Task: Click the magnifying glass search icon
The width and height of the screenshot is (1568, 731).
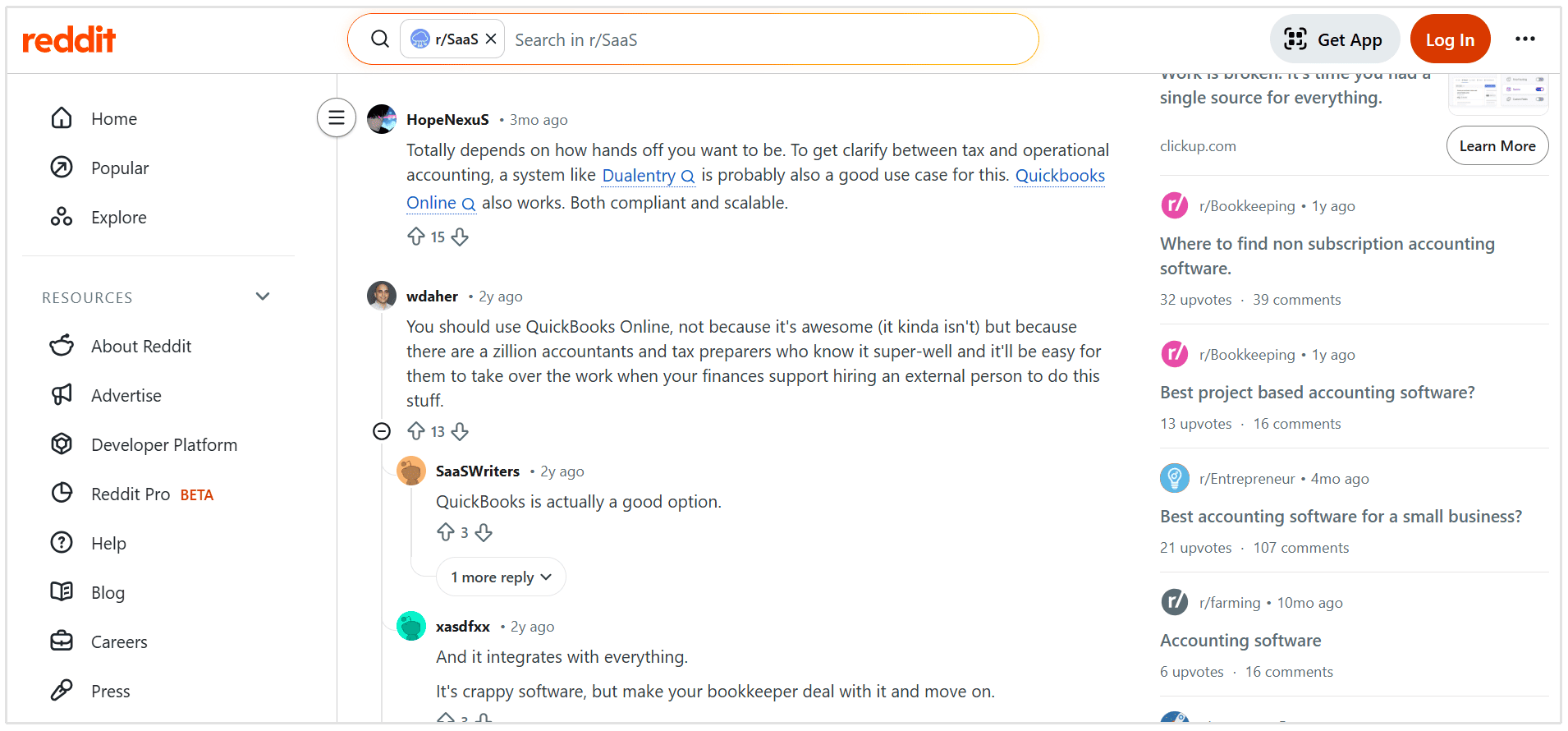Action: 379,39
